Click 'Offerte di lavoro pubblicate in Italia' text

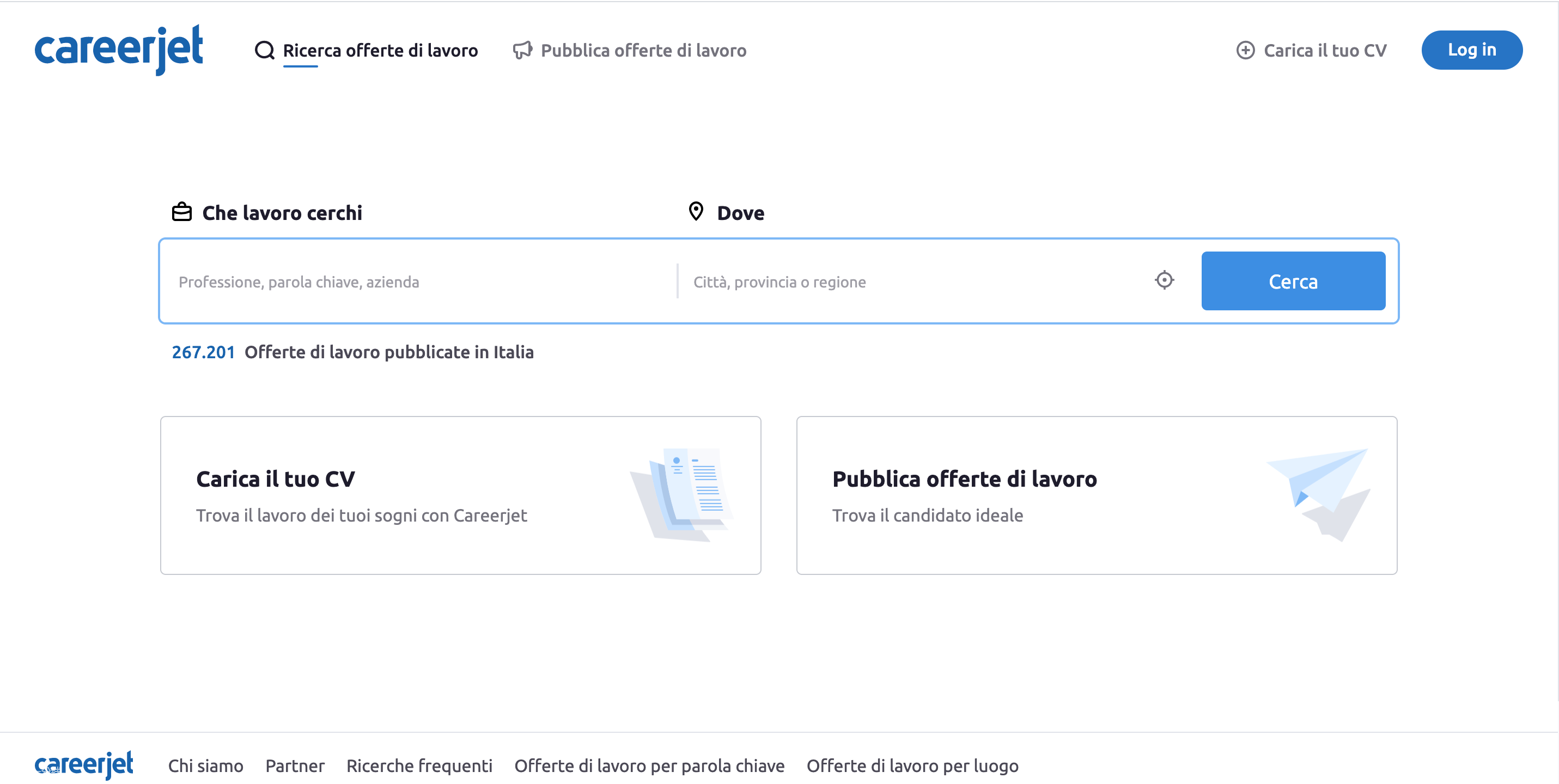tap(388, 352)
